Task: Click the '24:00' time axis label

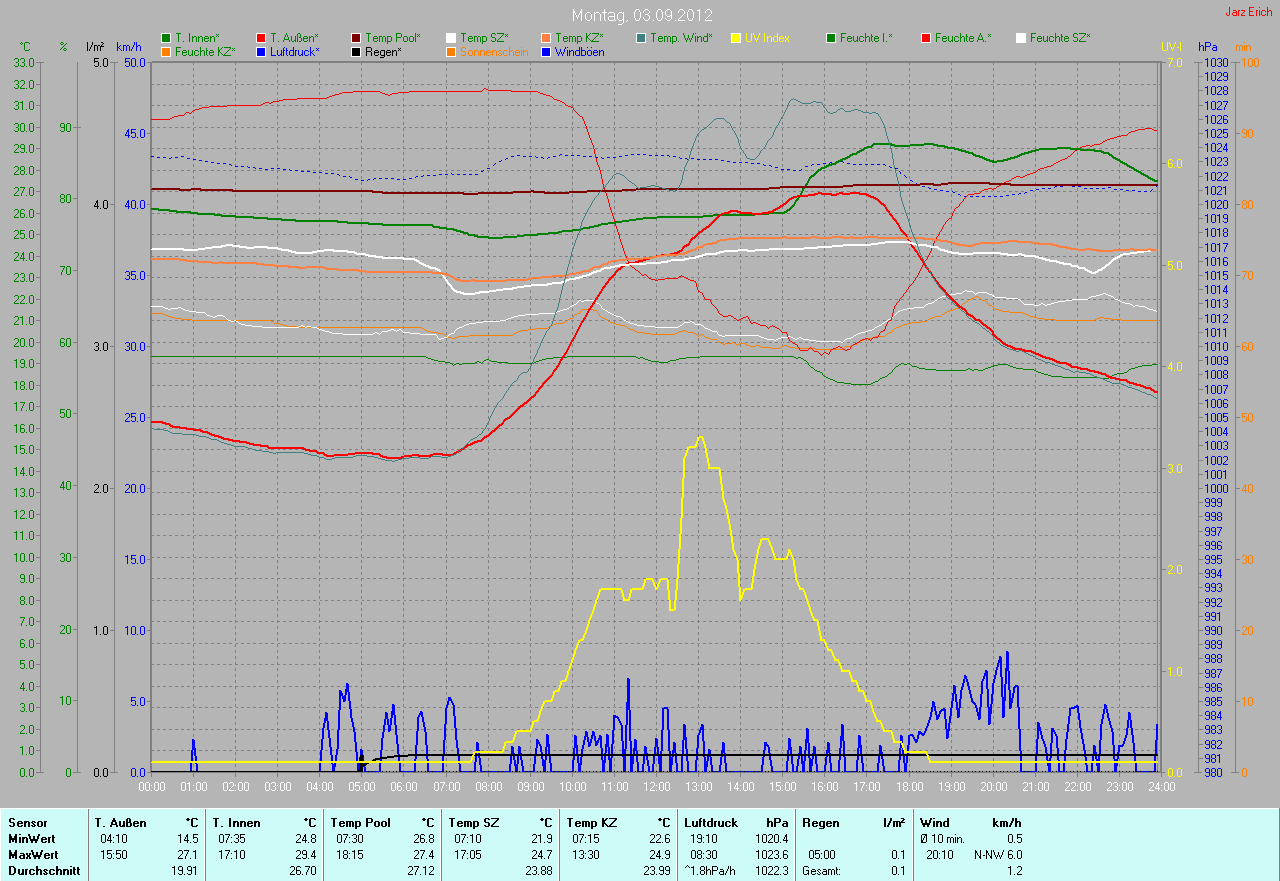Action: click(x=1161, y=787)
